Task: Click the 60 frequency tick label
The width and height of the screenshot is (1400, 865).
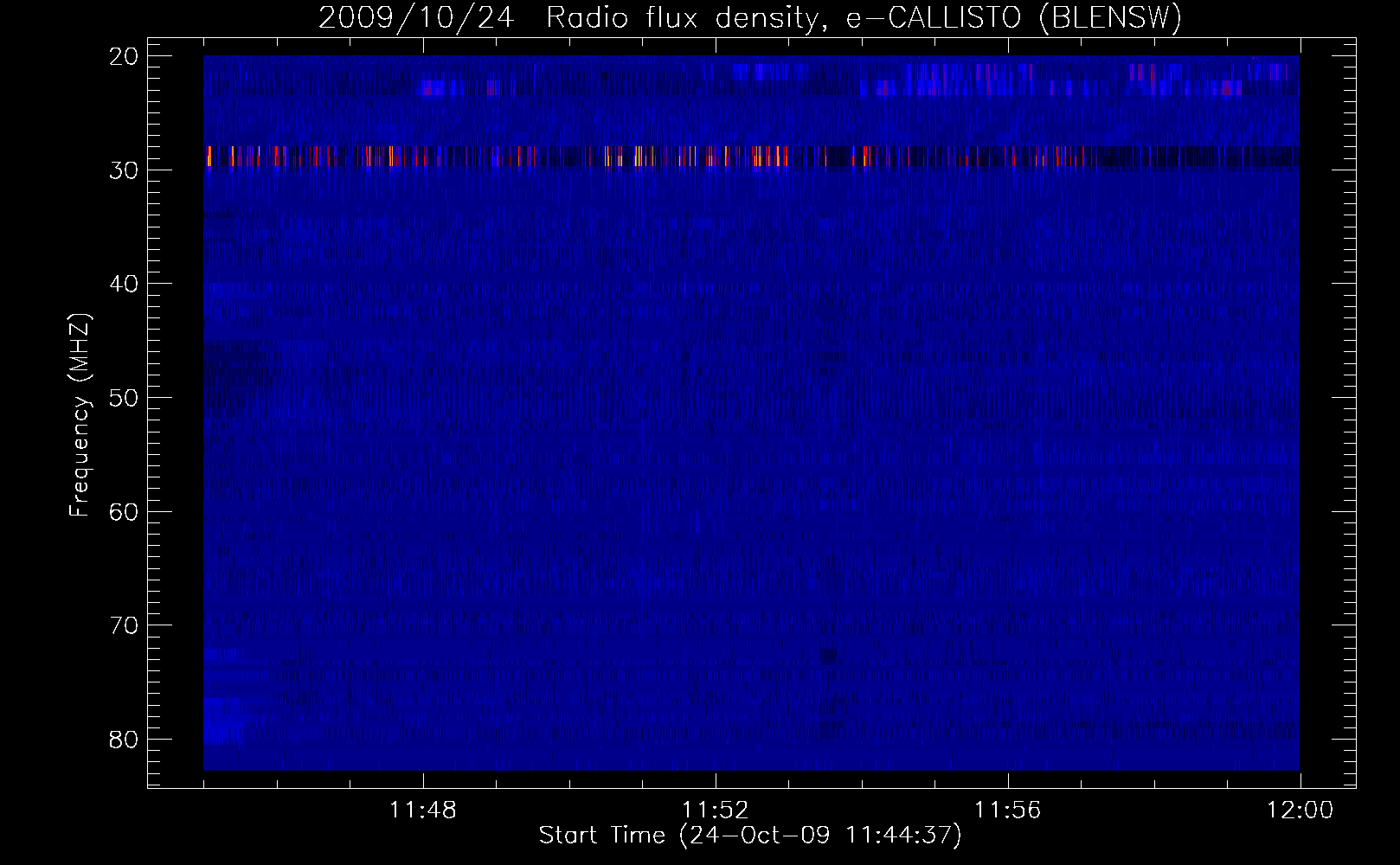Action: 123,511
